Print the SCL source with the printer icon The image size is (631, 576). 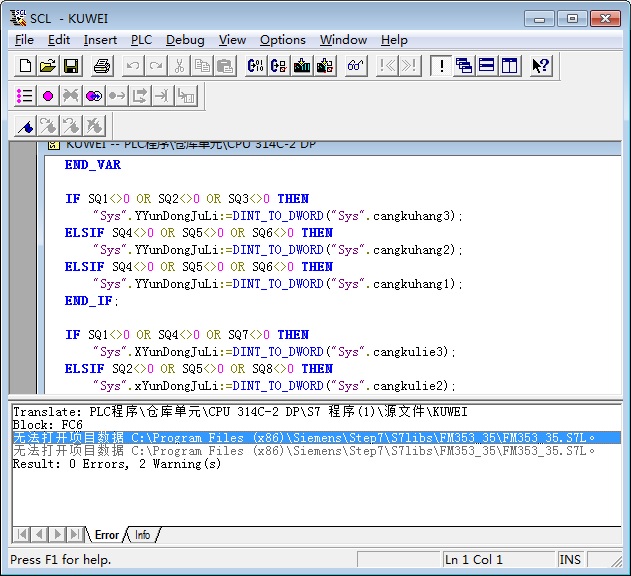[x=102, y=66]
